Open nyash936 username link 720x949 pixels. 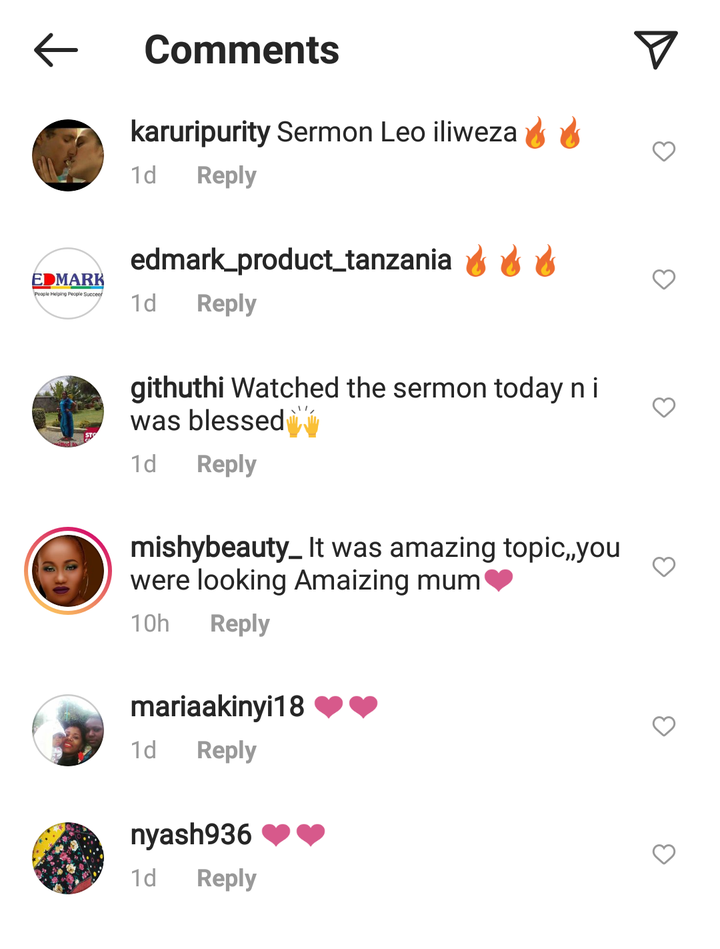[191, 835]
